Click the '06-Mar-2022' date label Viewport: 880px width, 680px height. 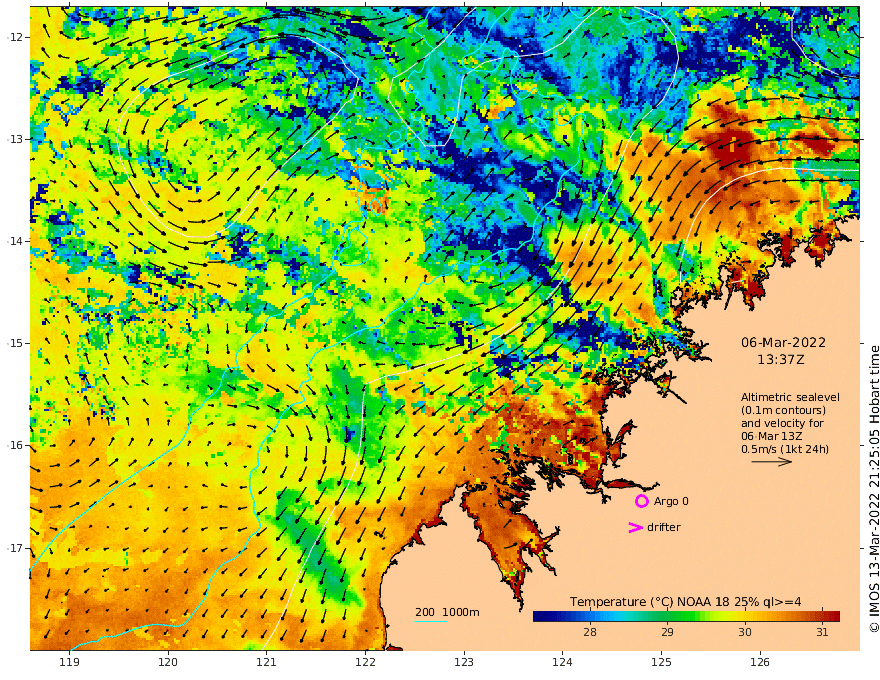pyautogui.click(x=783, y=342)
